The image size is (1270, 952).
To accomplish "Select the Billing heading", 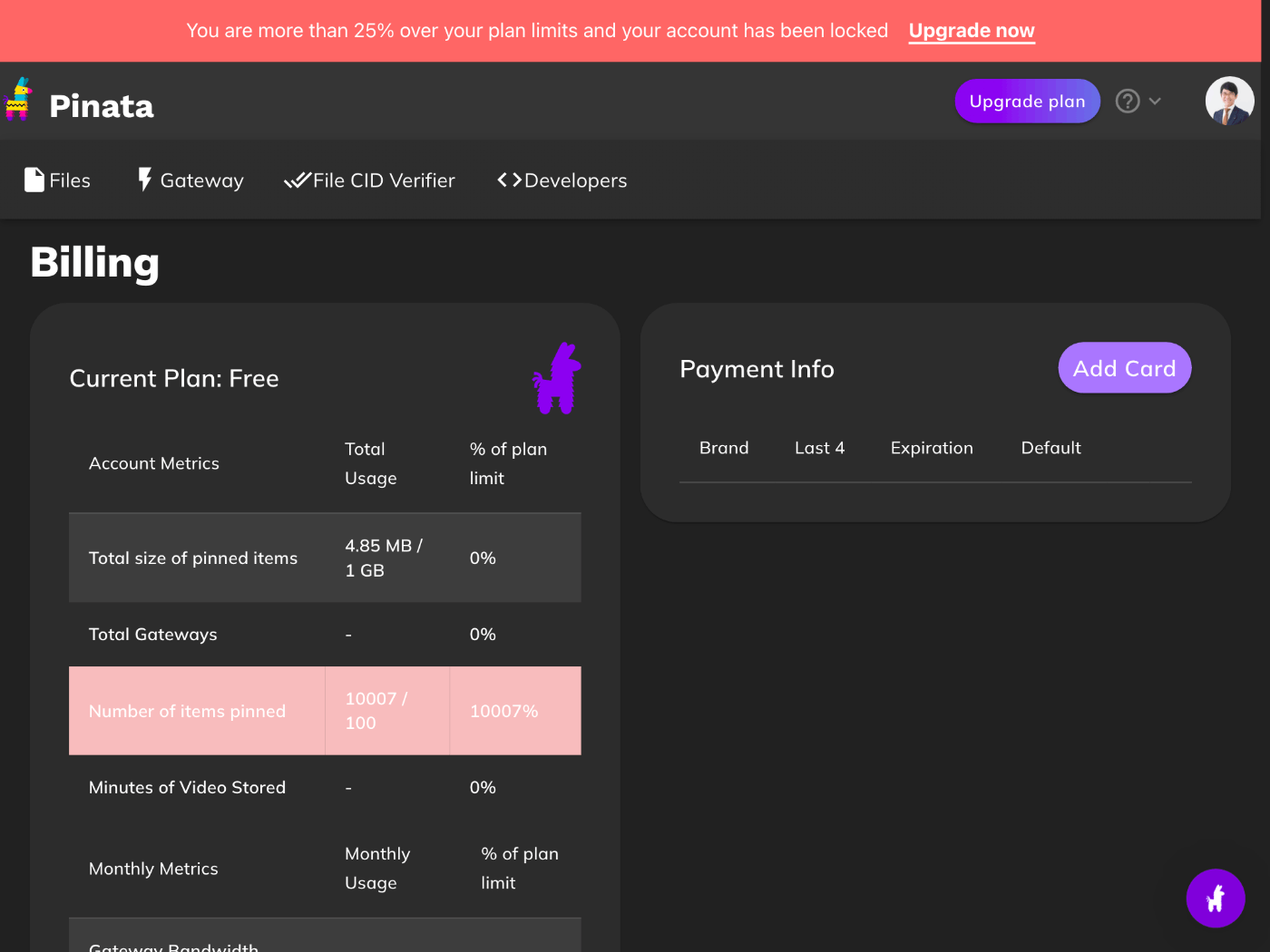I will (95, 263).
